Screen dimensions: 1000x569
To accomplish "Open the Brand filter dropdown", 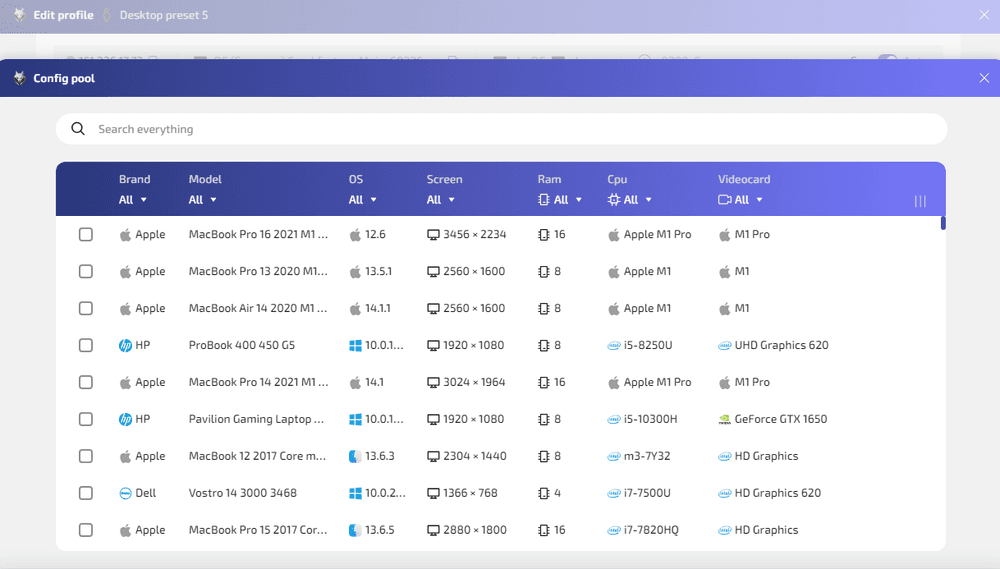I will point(133,200).
